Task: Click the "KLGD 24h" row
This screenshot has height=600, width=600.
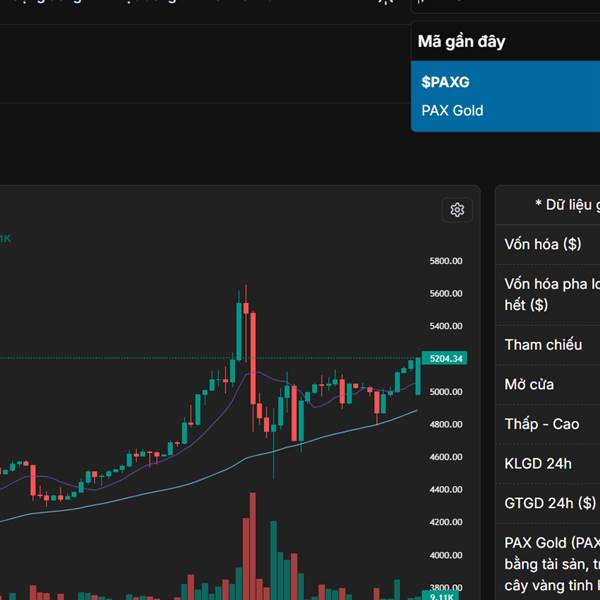Action: click(x=540, y=464)
